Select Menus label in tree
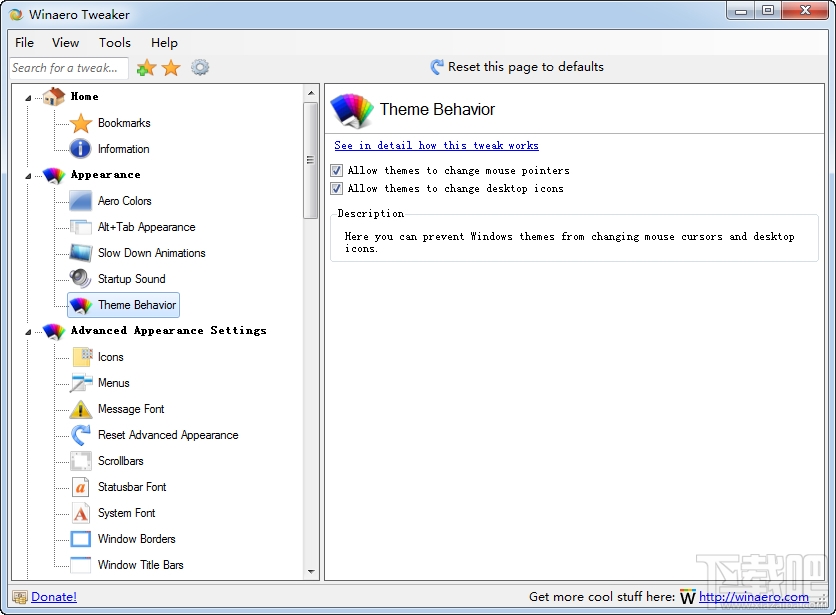Viewport: 836px width, 615px height. pyautogui.click(x=114, y=383)
